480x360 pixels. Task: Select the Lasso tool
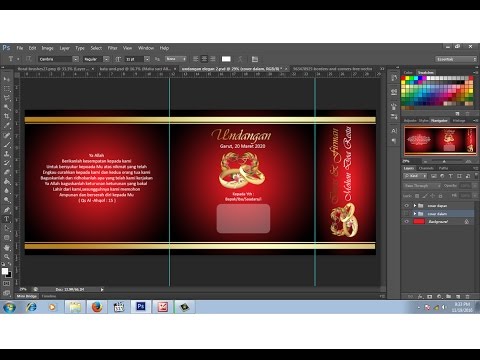pos(7,98)
